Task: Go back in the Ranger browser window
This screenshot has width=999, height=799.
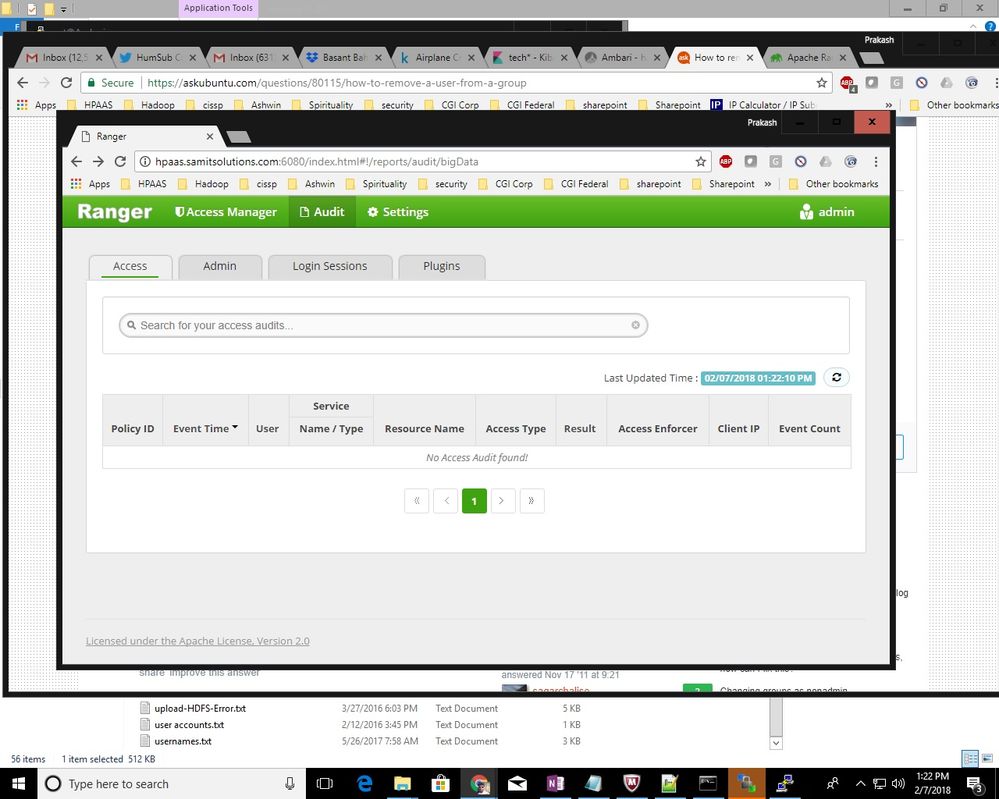Action: pos(76,161)
